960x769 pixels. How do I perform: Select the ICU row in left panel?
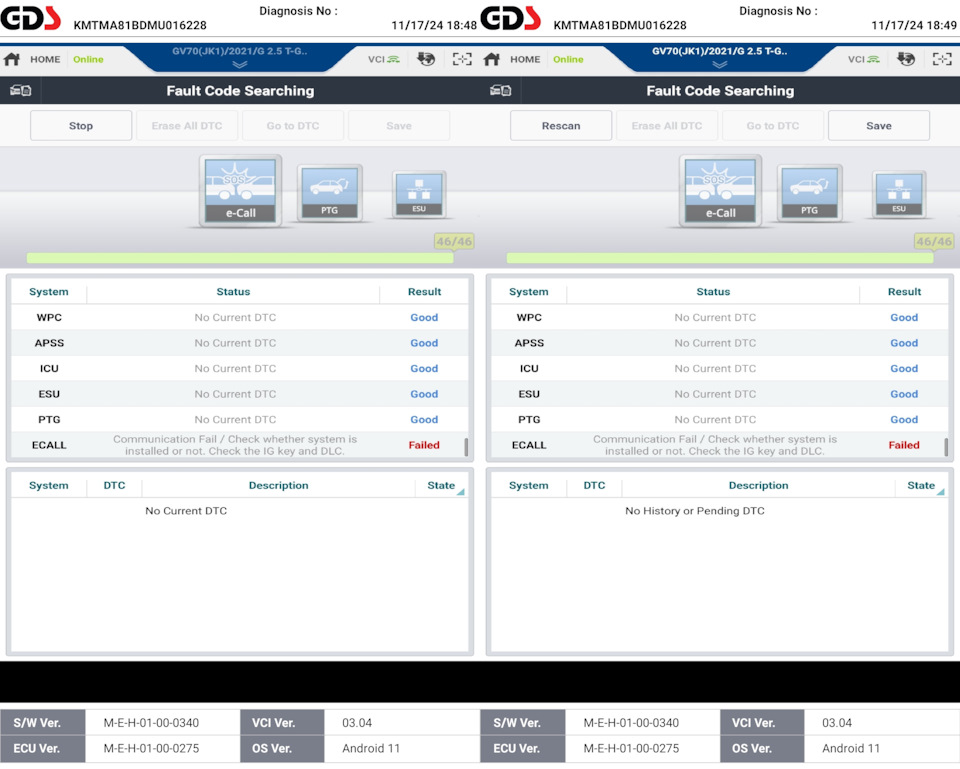click(239, 369)
